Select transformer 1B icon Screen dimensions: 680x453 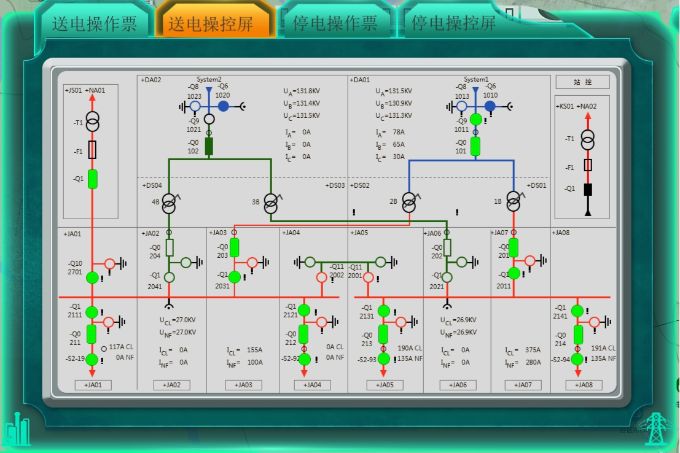pyautogui.click(x=513, y=203)
